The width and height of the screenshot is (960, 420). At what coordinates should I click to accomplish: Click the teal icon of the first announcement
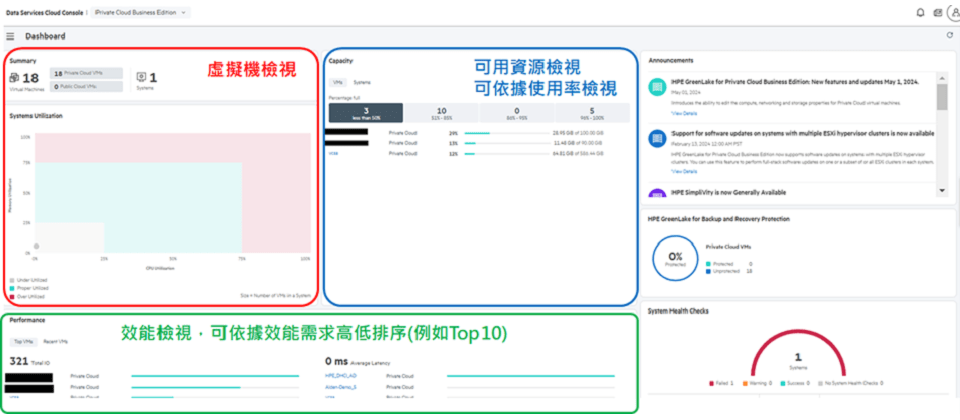pyautogui.click(x=656, y=88)
